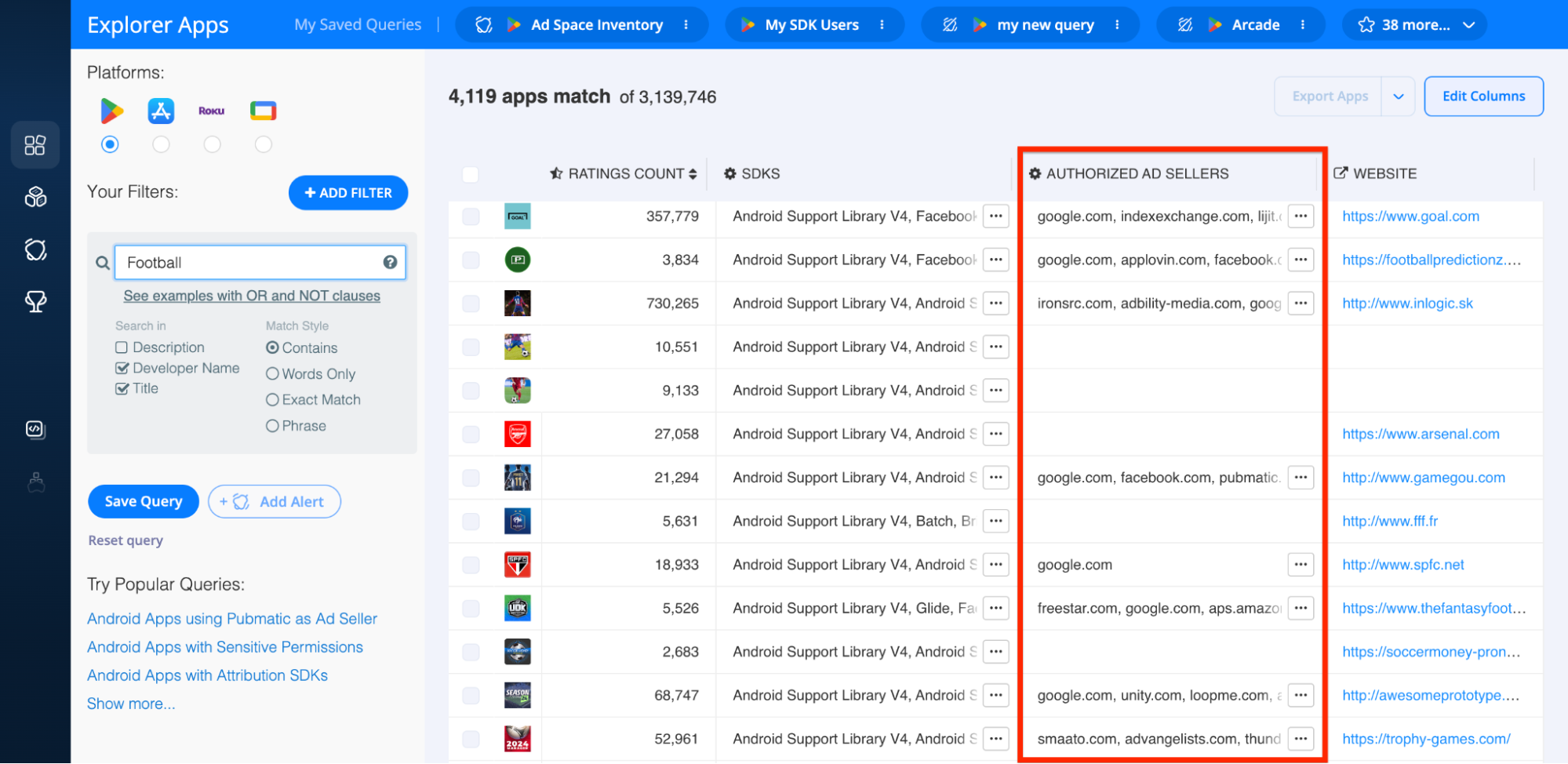Open options menu for my new query
Screen dimensions: 1568x764
(1118, 25)
